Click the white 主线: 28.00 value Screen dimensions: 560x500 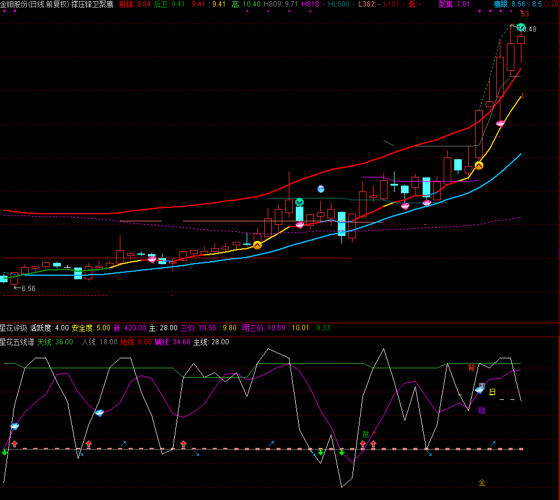(x=211, y=342)
